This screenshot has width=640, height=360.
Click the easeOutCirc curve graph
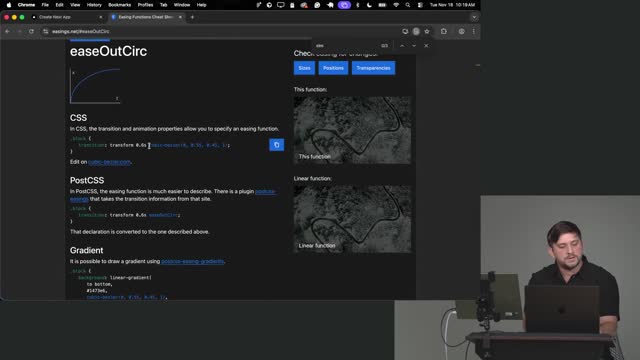coord(95,85)
